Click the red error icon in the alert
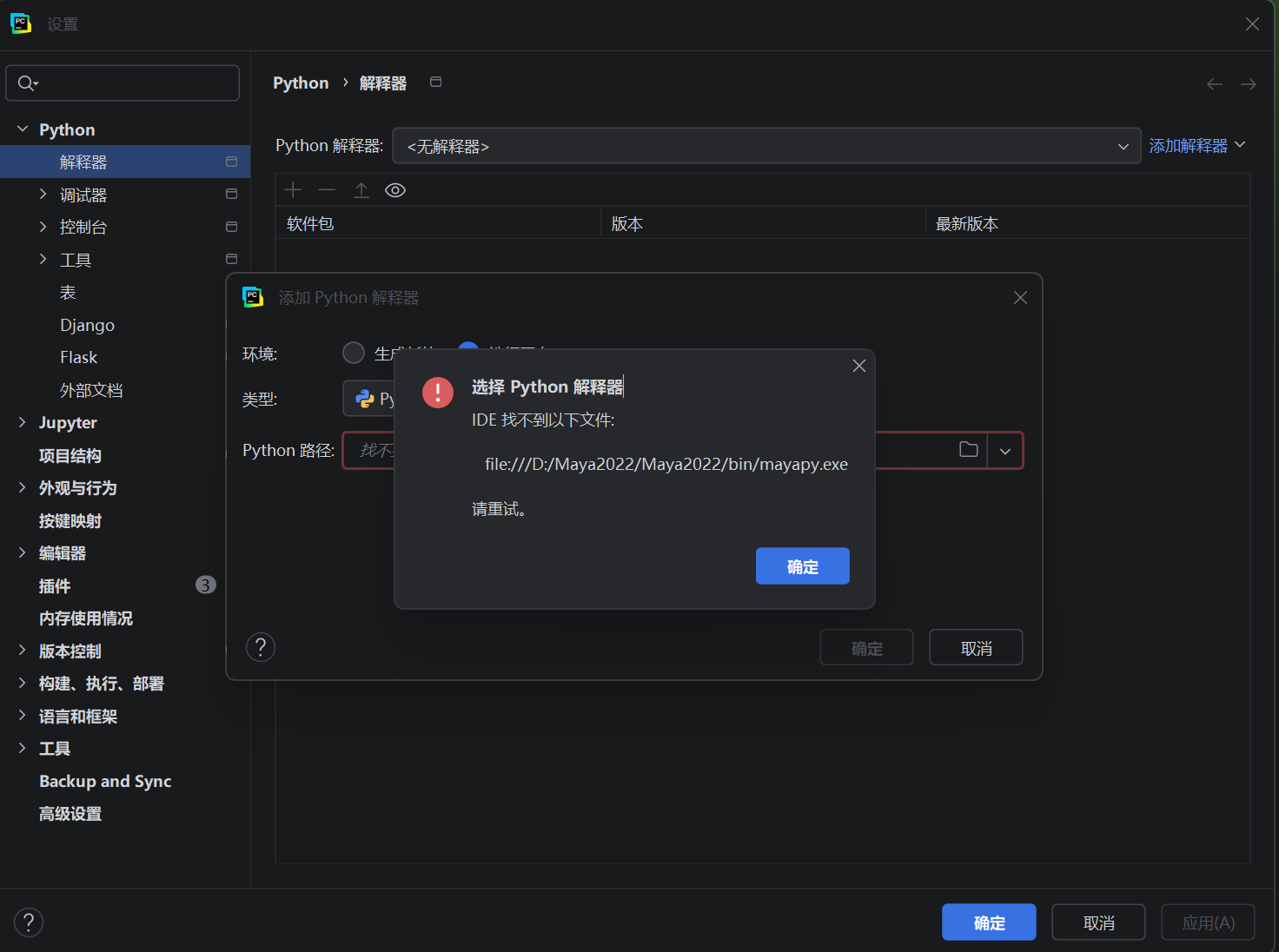The image size is (1279, 952). [x=438, y=393]
